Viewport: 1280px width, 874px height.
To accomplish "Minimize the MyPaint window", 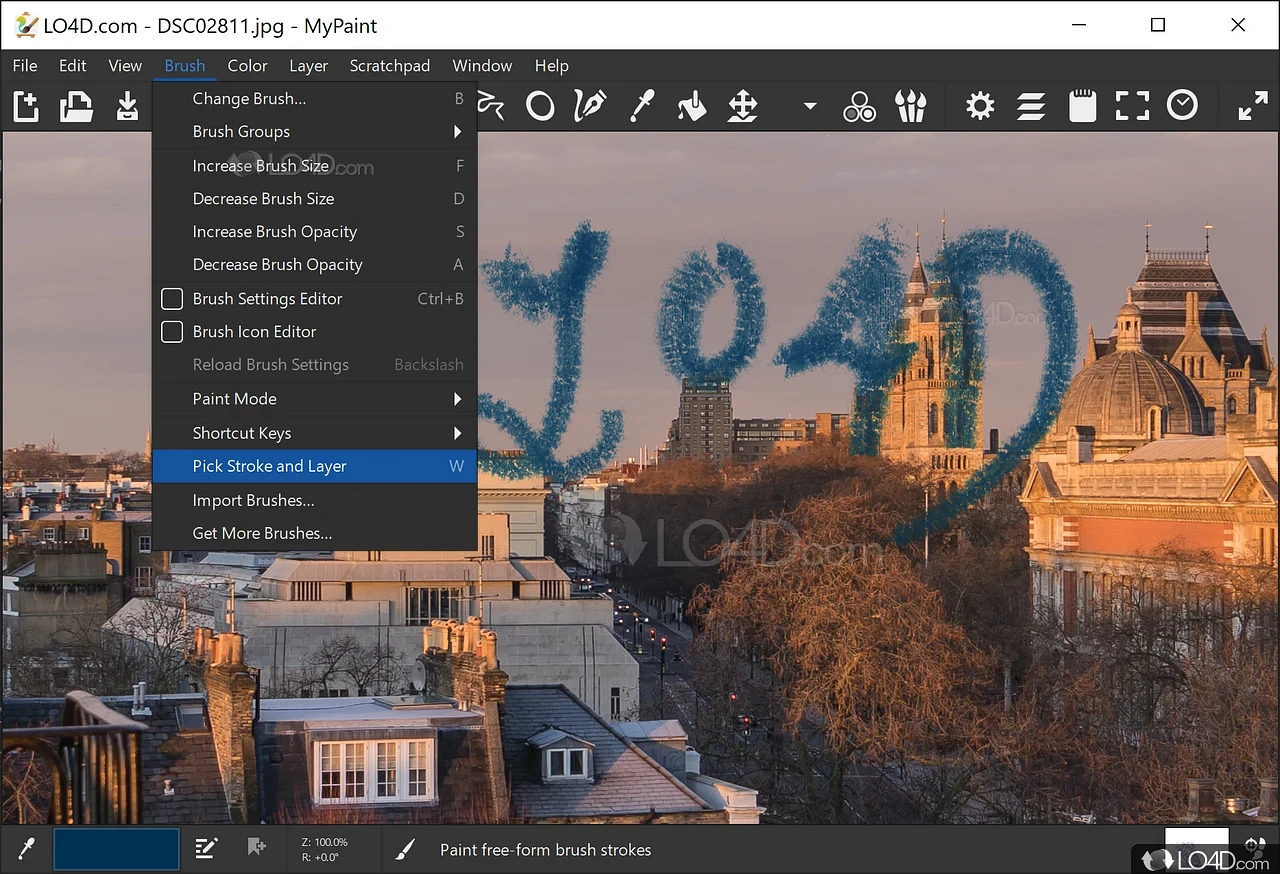I will coord(1078,25).
